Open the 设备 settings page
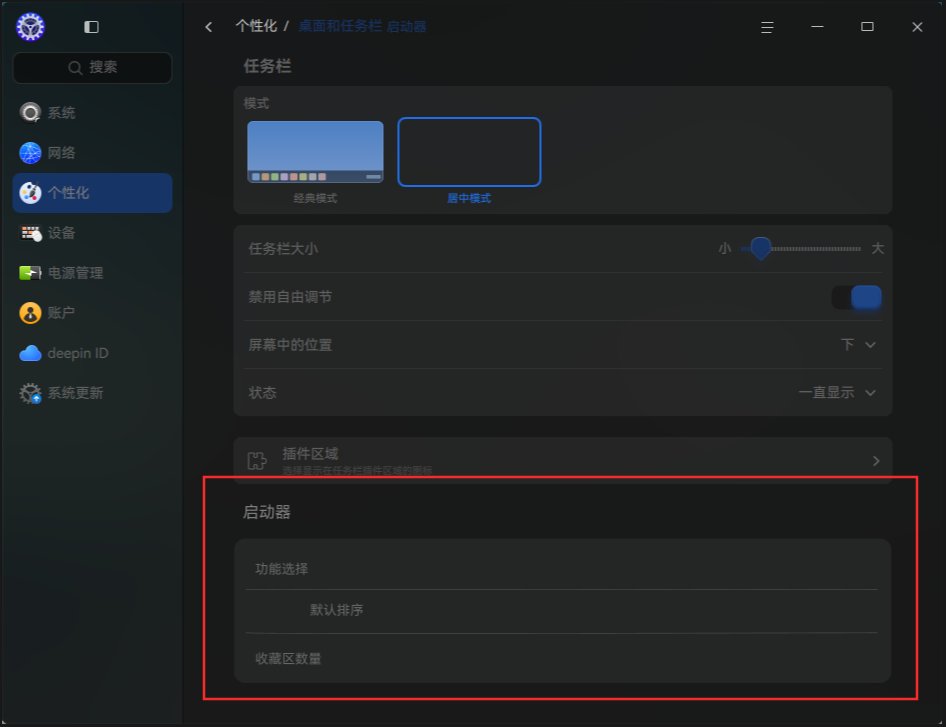This screenshot has width=946, height=727. click(92, 233)
